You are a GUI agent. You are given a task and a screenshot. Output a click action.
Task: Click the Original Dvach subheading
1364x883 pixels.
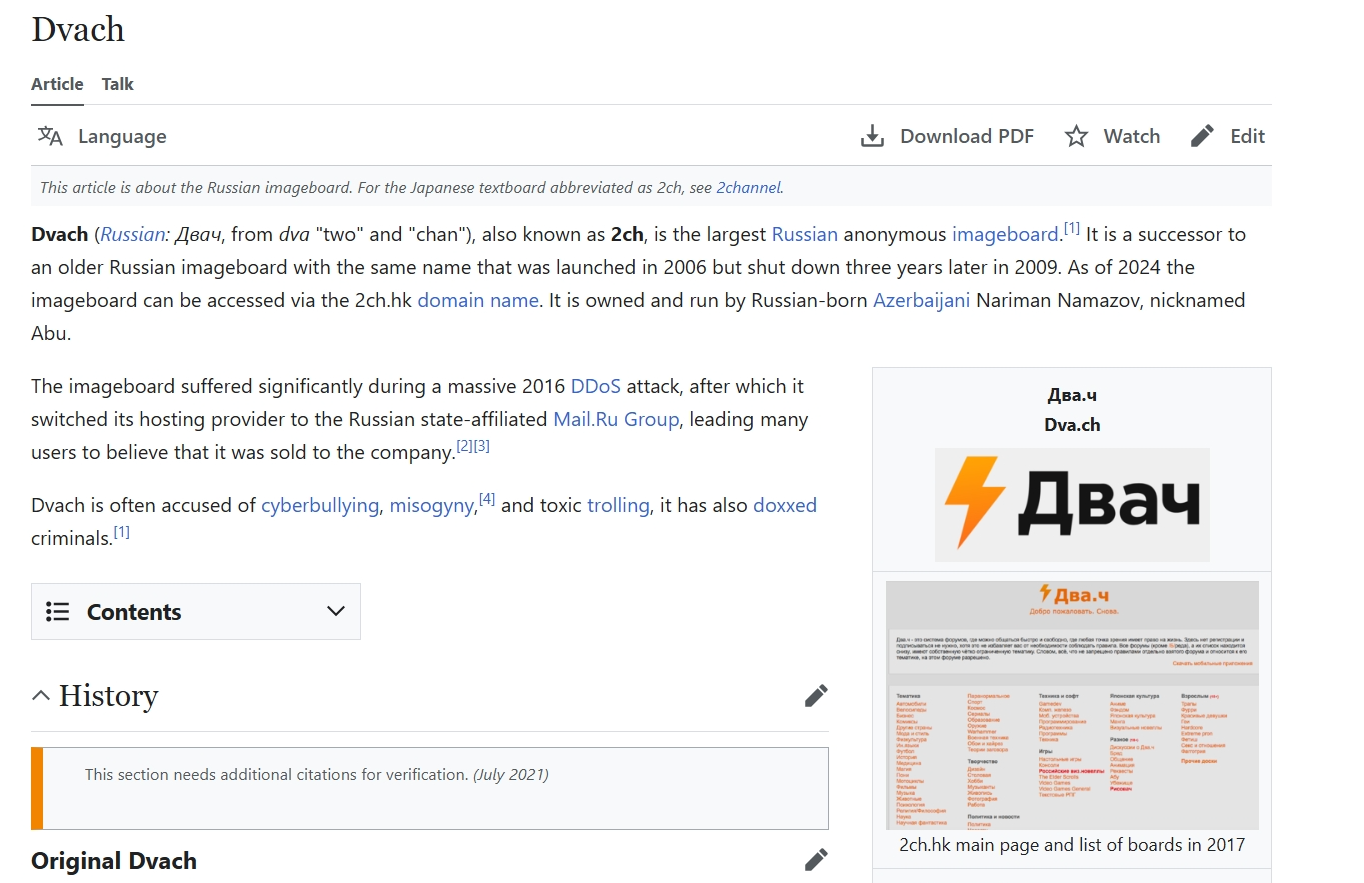coord(114,861)
